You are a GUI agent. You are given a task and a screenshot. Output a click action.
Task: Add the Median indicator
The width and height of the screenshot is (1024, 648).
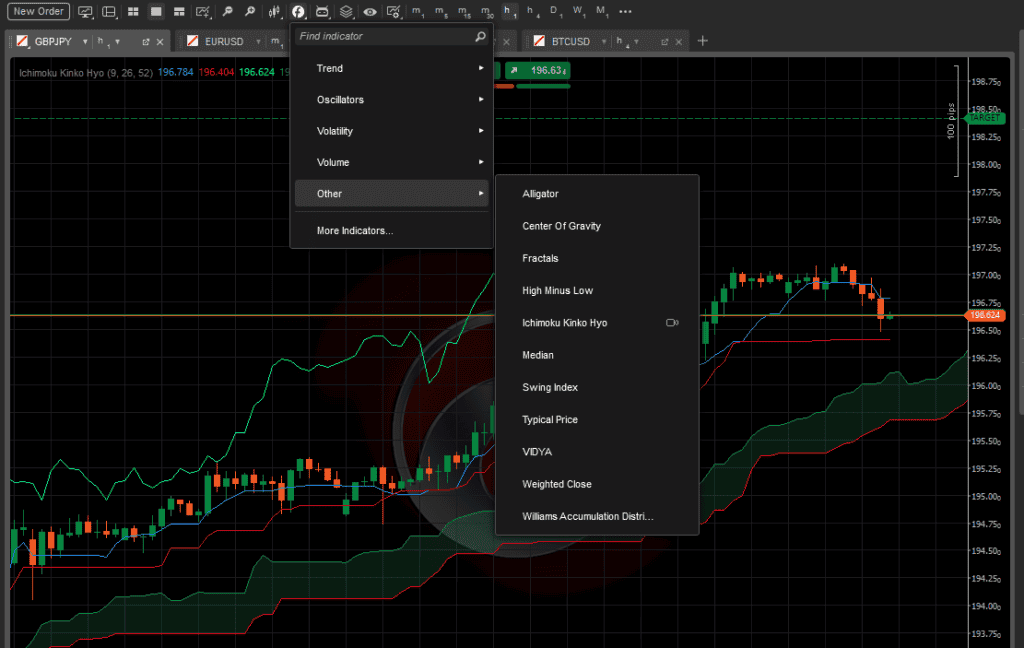(x=597, y=355)
